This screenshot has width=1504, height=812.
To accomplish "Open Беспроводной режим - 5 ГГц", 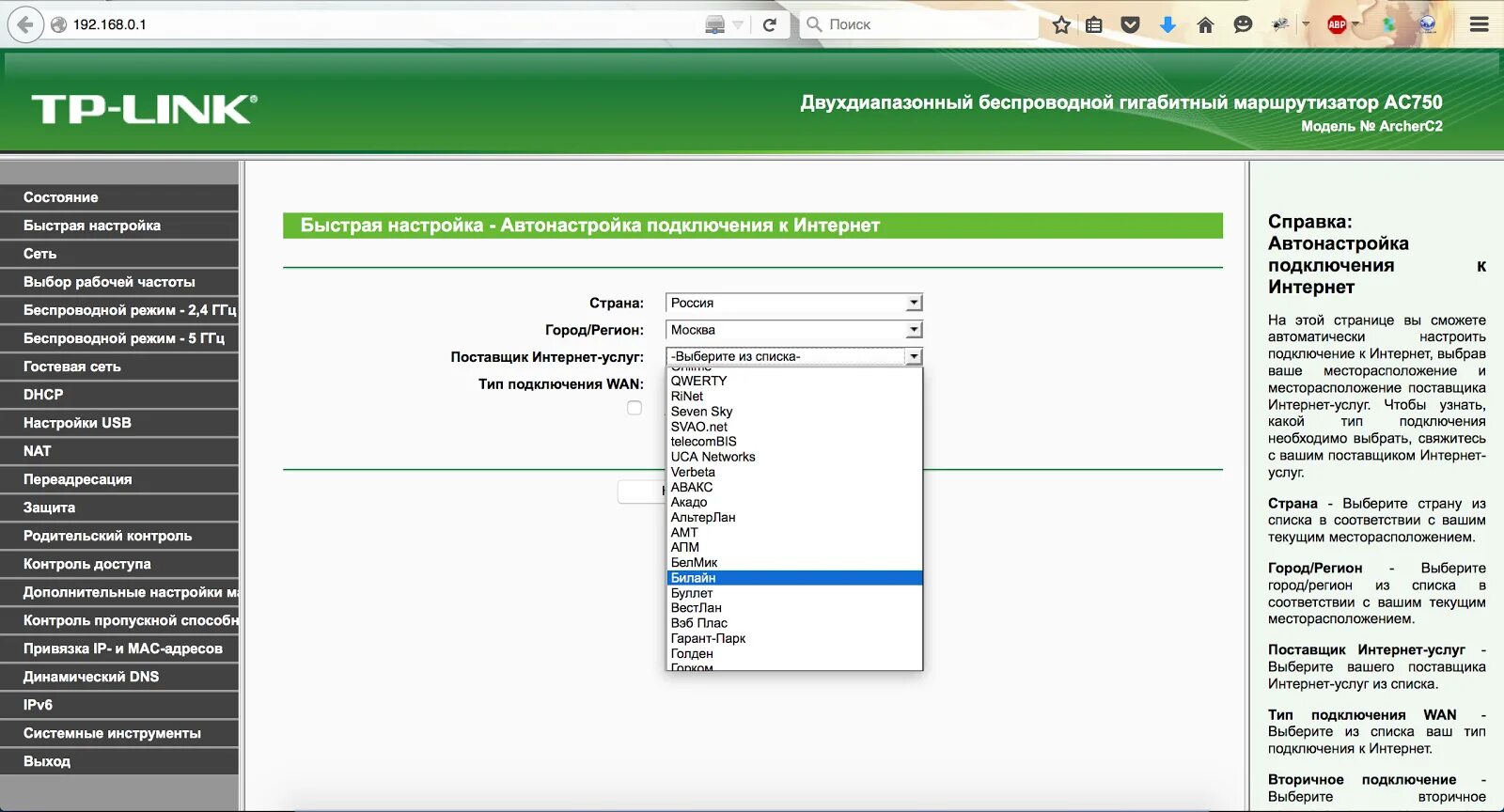I will coord(119,338).
